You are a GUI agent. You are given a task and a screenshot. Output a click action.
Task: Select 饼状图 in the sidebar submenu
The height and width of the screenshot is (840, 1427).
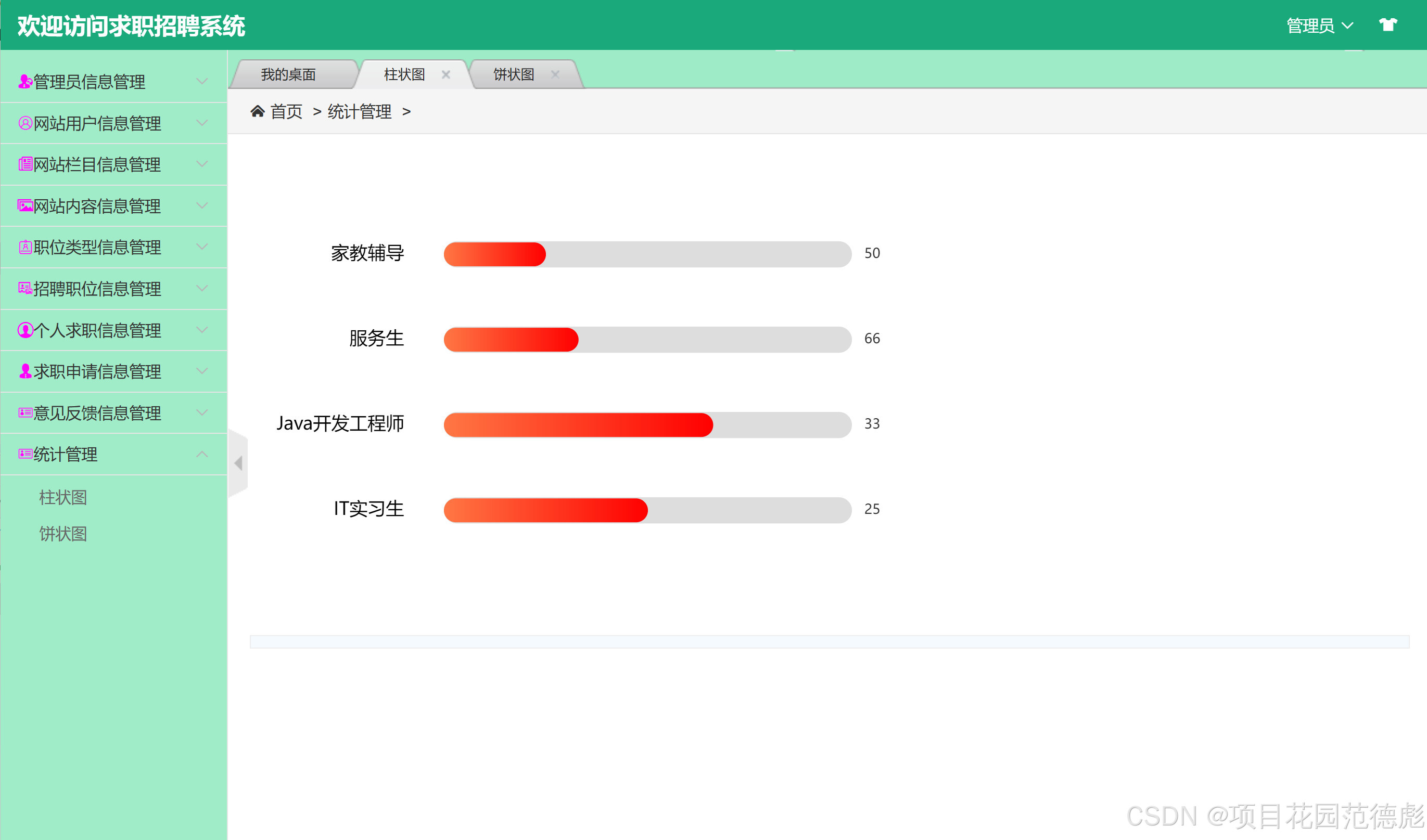click(x=63, y=534)
